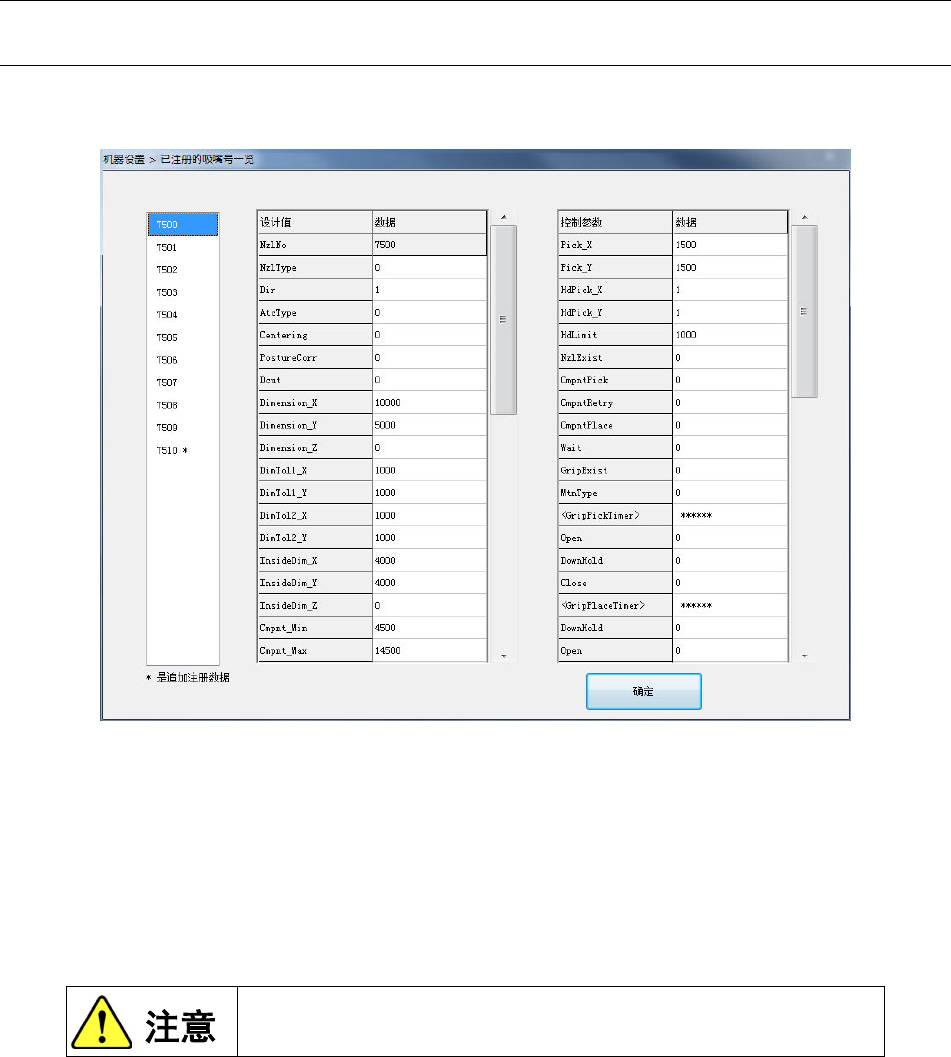Click the CmpntRetry value cell

730,403
